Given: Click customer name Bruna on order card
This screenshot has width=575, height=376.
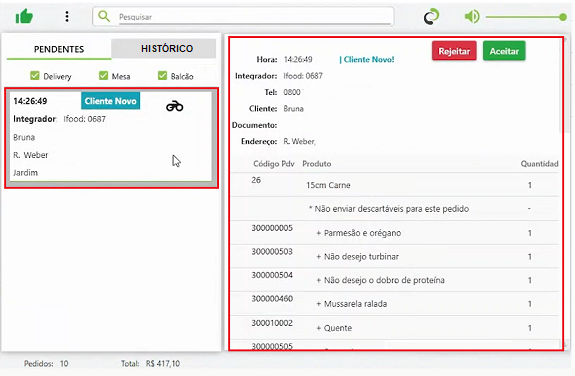Looking at the screenshot, I should tap(24, 137).
